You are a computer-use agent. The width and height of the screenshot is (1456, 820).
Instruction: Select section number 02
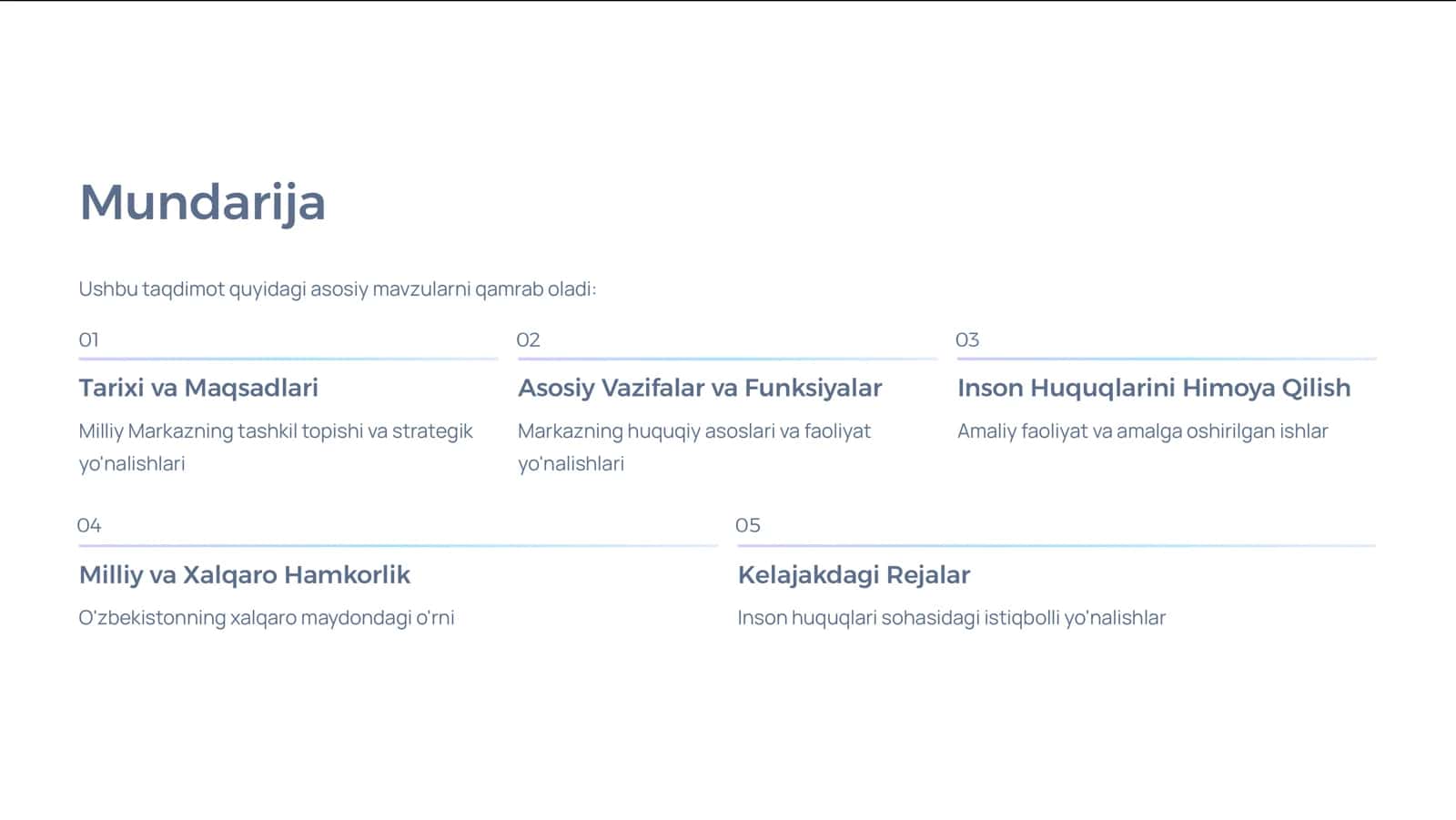528,339
